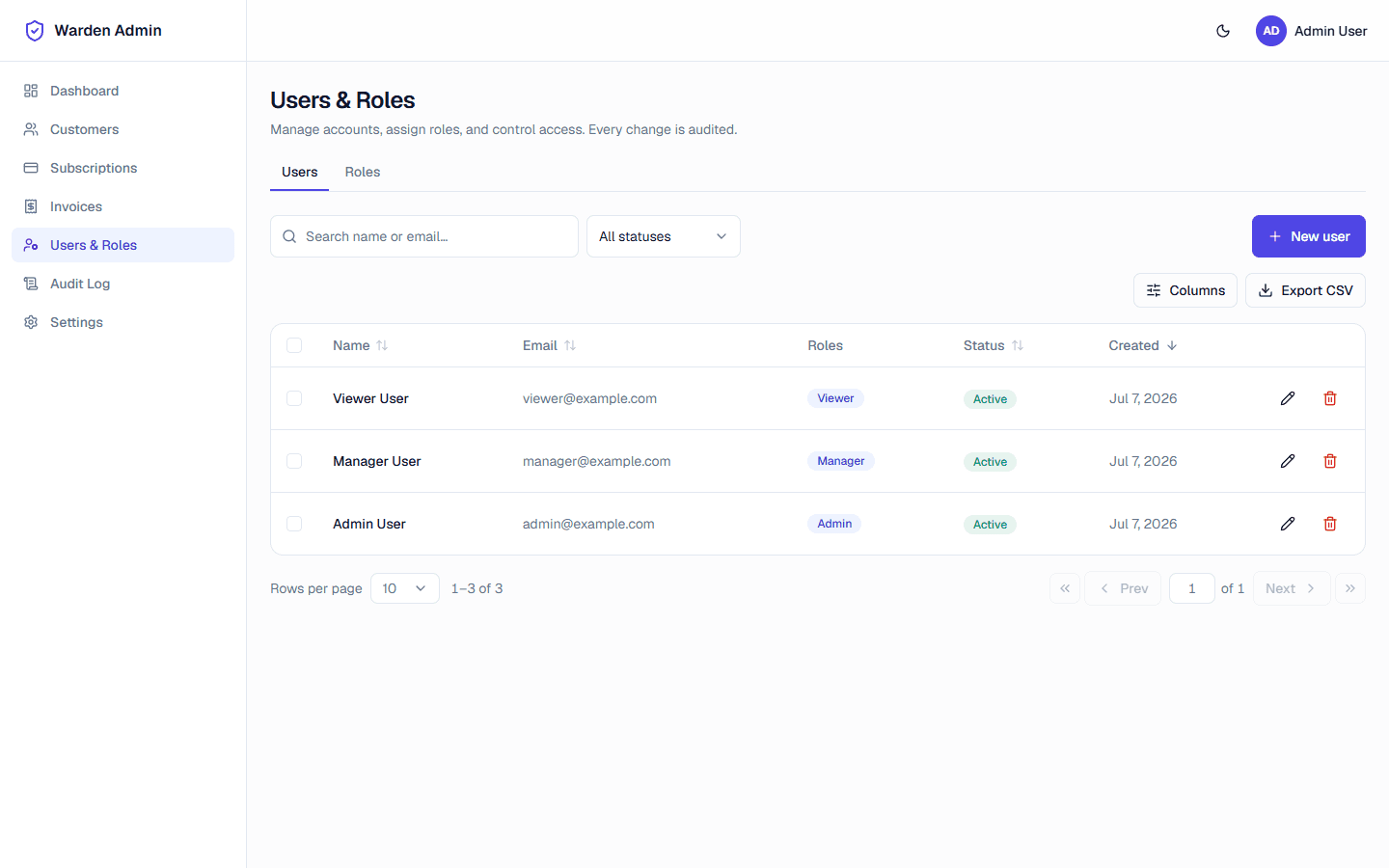Click the Roles column header

click(825, 345)
